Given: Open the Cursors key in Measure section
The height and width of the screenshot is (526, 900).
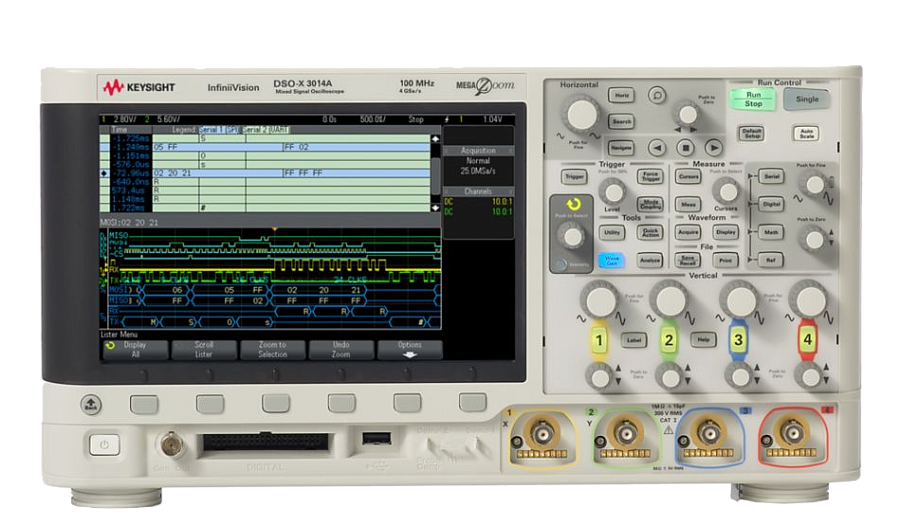Looking at the screenshot, I should pyautogui.click(x=688, y=177).
